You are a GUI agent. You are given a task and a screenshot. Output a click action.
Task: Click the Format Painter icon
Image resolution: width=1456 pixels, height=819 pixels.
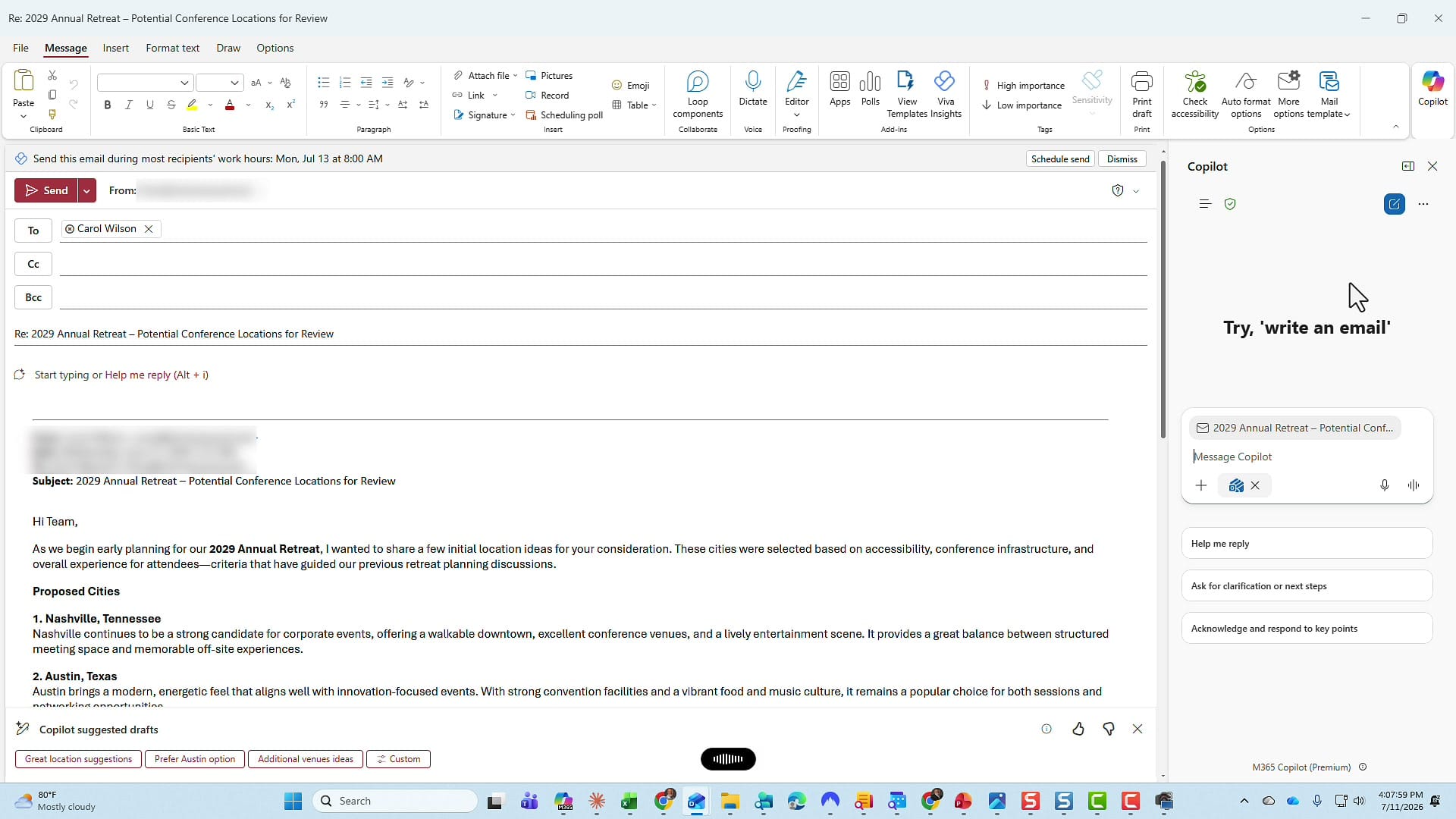pyautogui.click(x=52, y=115)
